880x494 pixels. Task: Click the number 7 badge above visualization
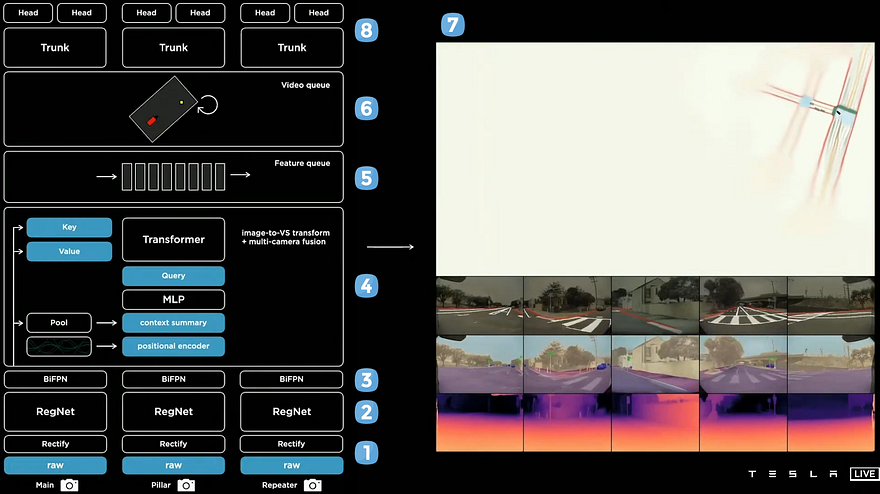click(452, 25)
